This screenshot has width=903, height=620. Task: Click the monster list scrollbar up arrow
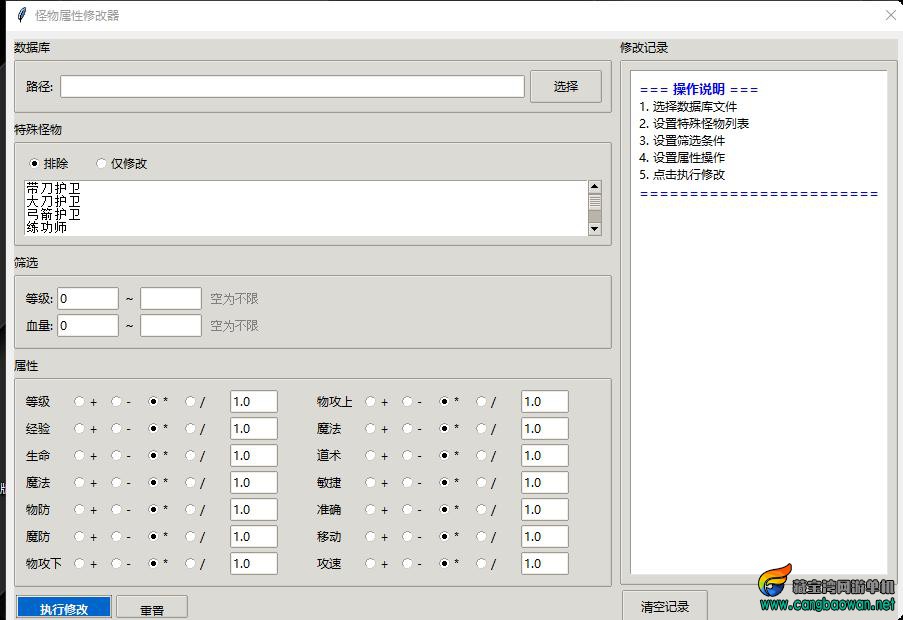[594, 187]
